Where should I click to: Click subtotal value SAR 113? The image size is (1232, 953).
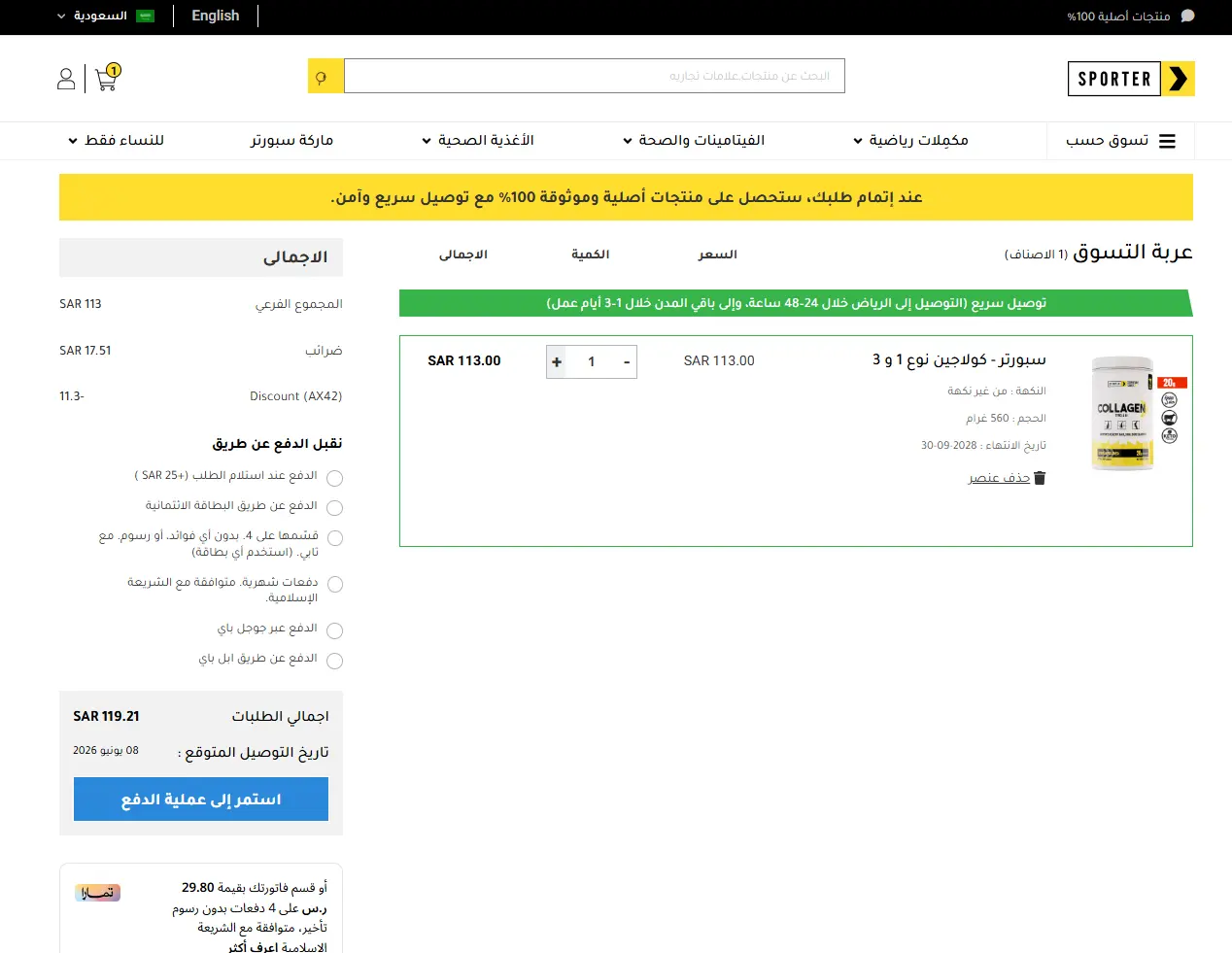pos(81,304)
